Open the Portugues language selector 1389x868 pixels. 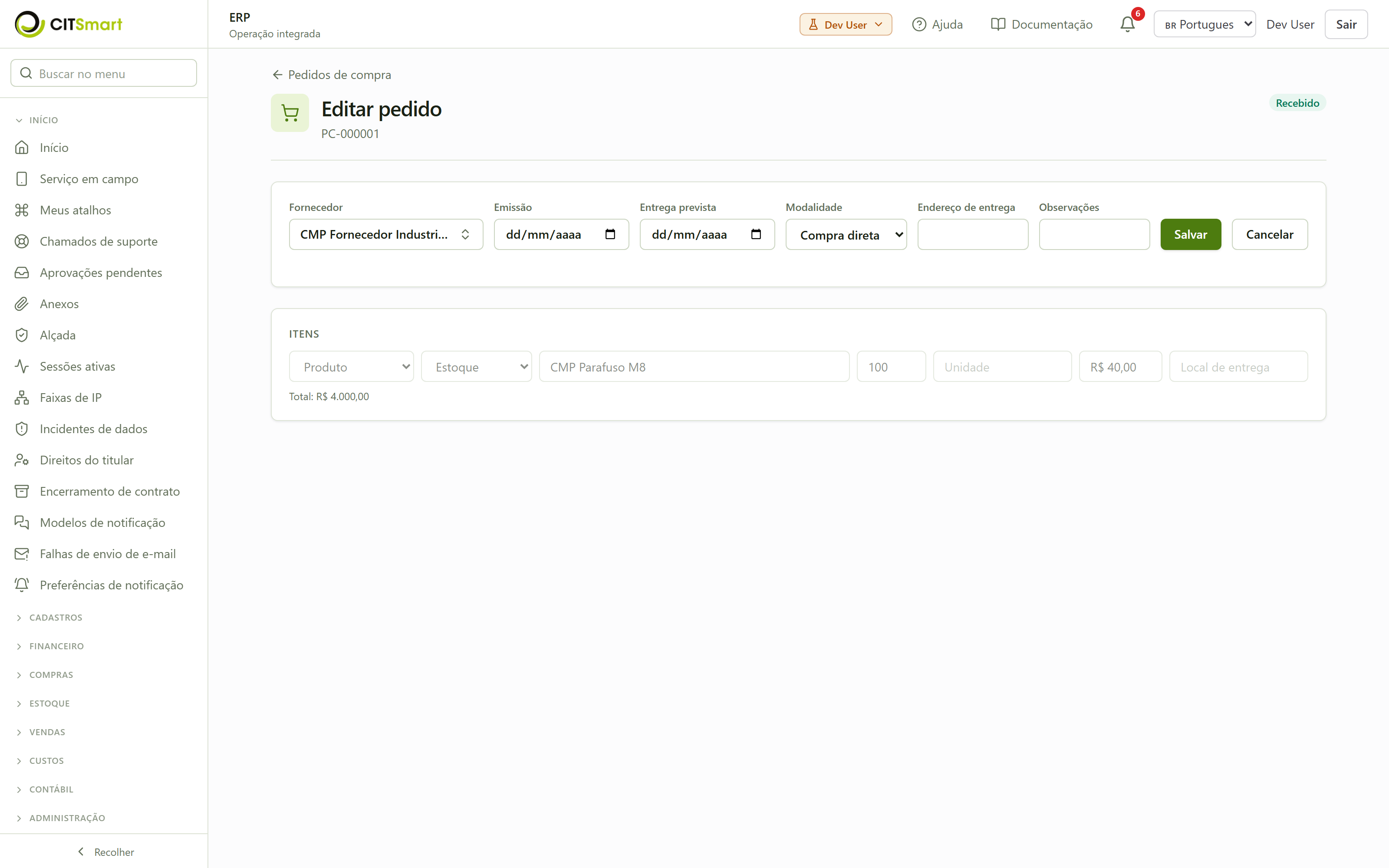pos(1204,24)
